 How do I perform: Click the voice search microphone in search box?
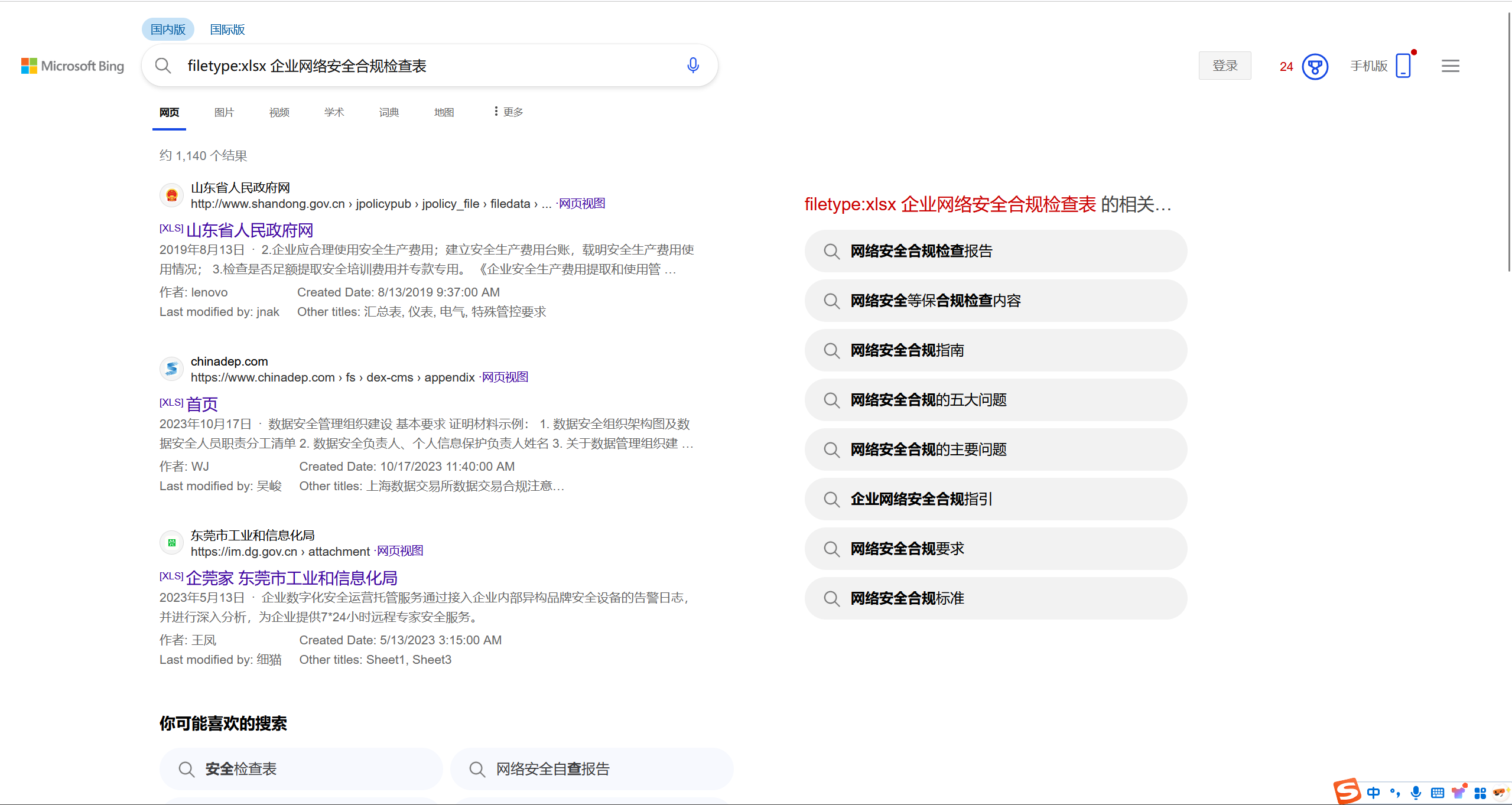tap(692, 66)
